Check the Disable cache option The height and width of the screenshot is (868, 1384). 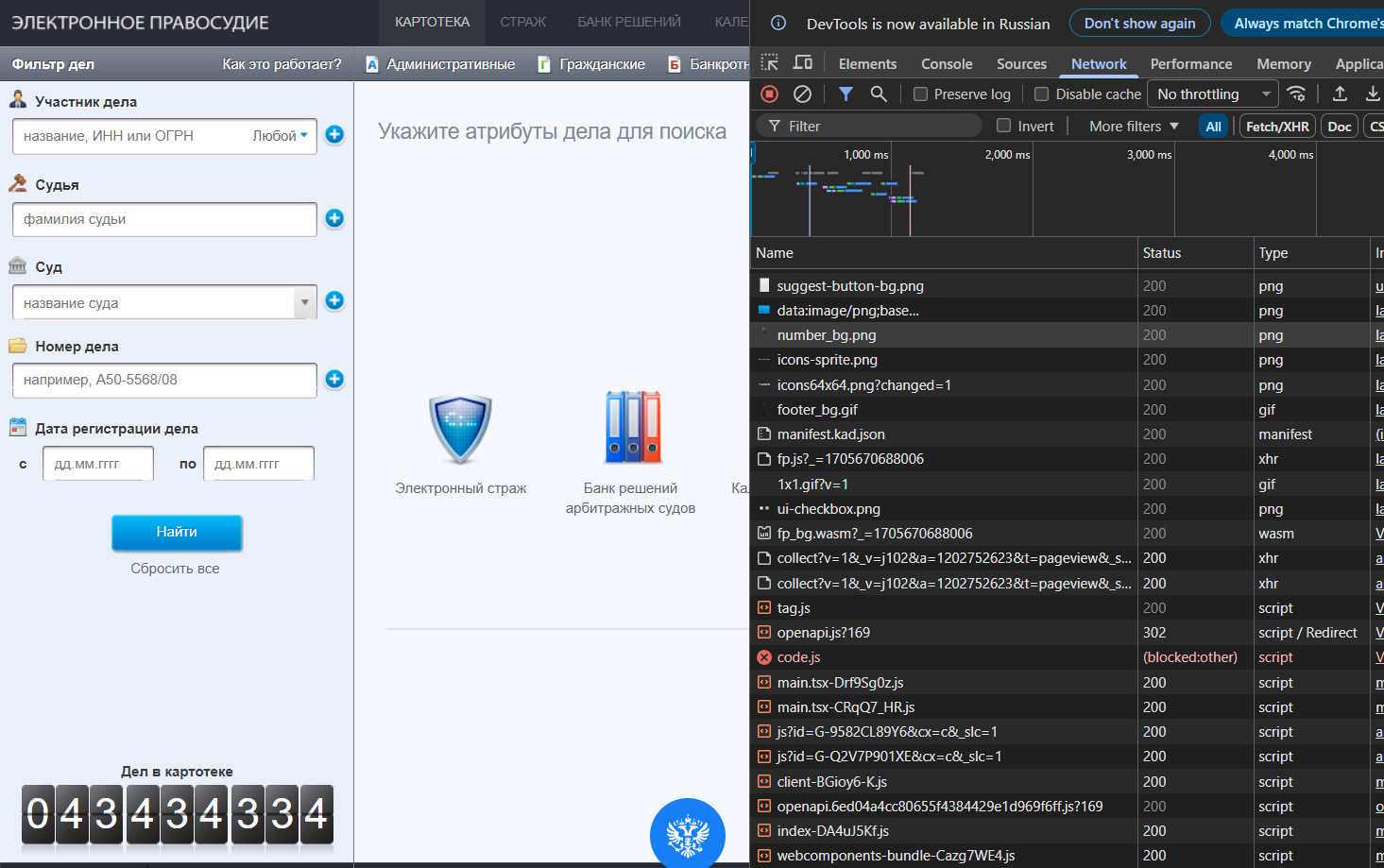(1042, 94)
